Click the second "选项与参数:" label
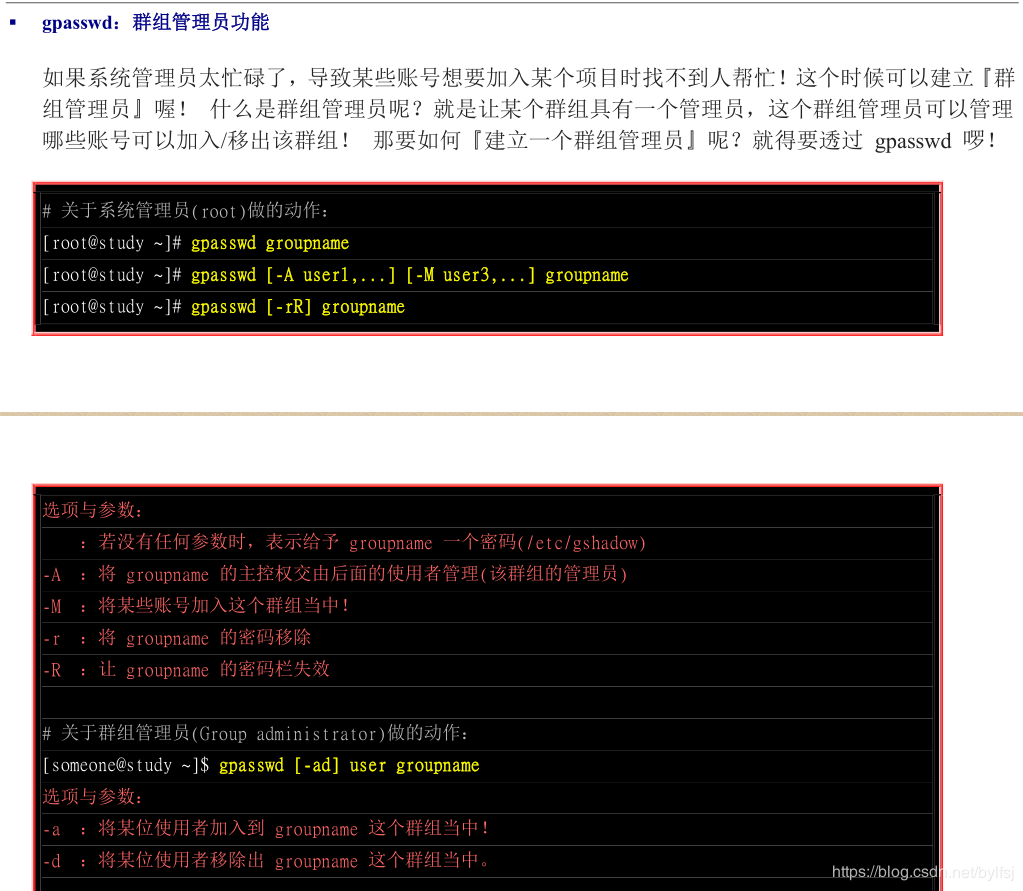 tap(93, 797)
